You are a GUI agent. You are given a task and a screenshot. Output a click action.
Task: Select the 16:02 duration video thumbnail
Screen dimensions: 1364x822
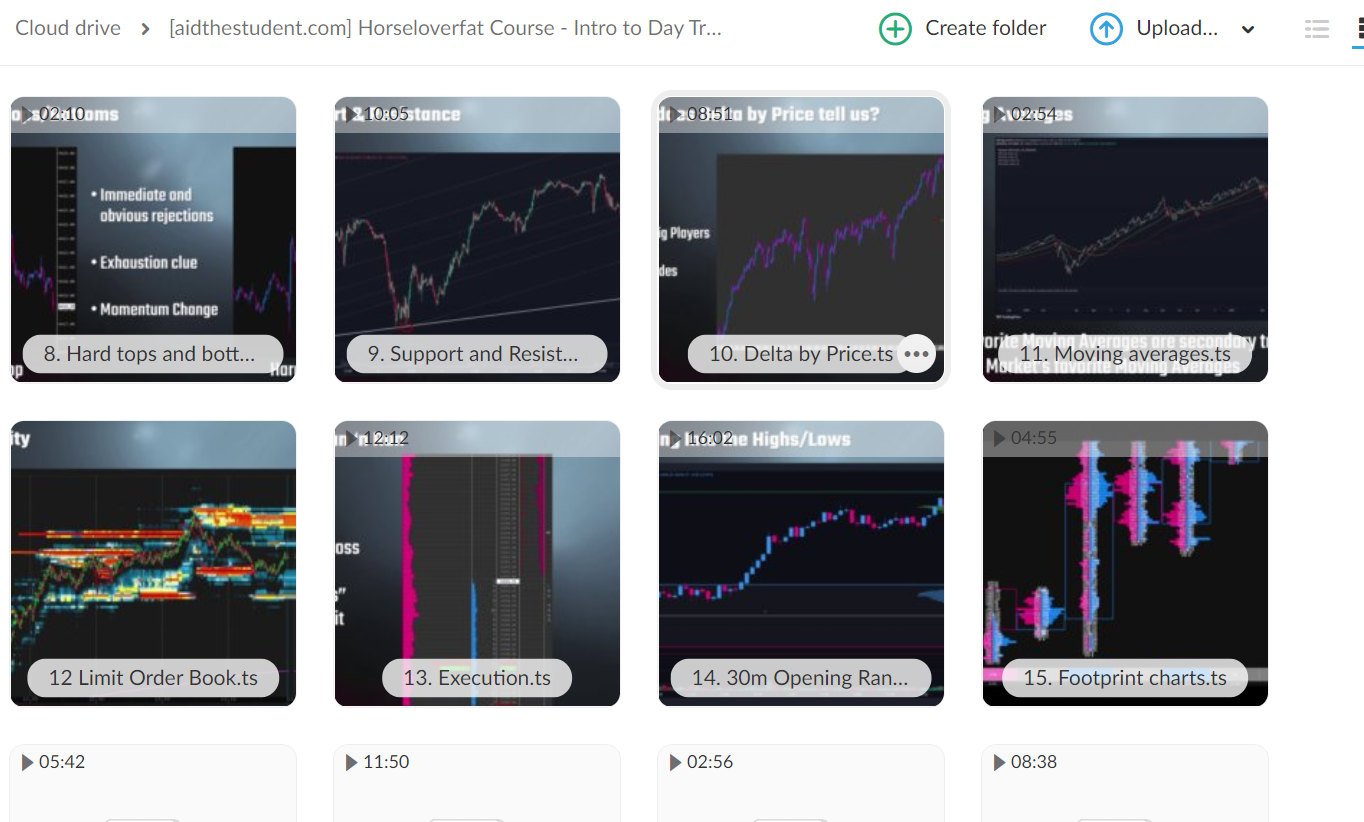[800, 562]
